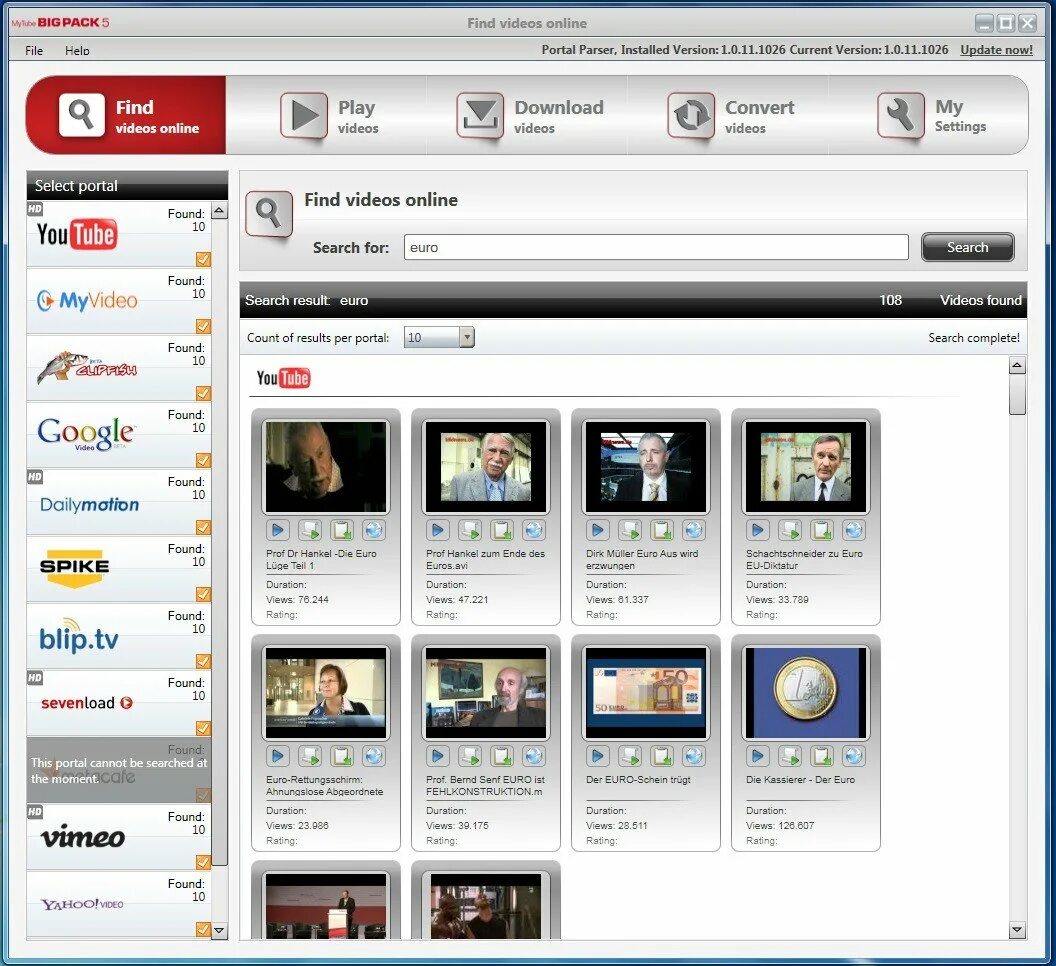Click page-with-green-arrow icon under 'Prof. Bernd Senf EURO'

[x=470, y=756]
